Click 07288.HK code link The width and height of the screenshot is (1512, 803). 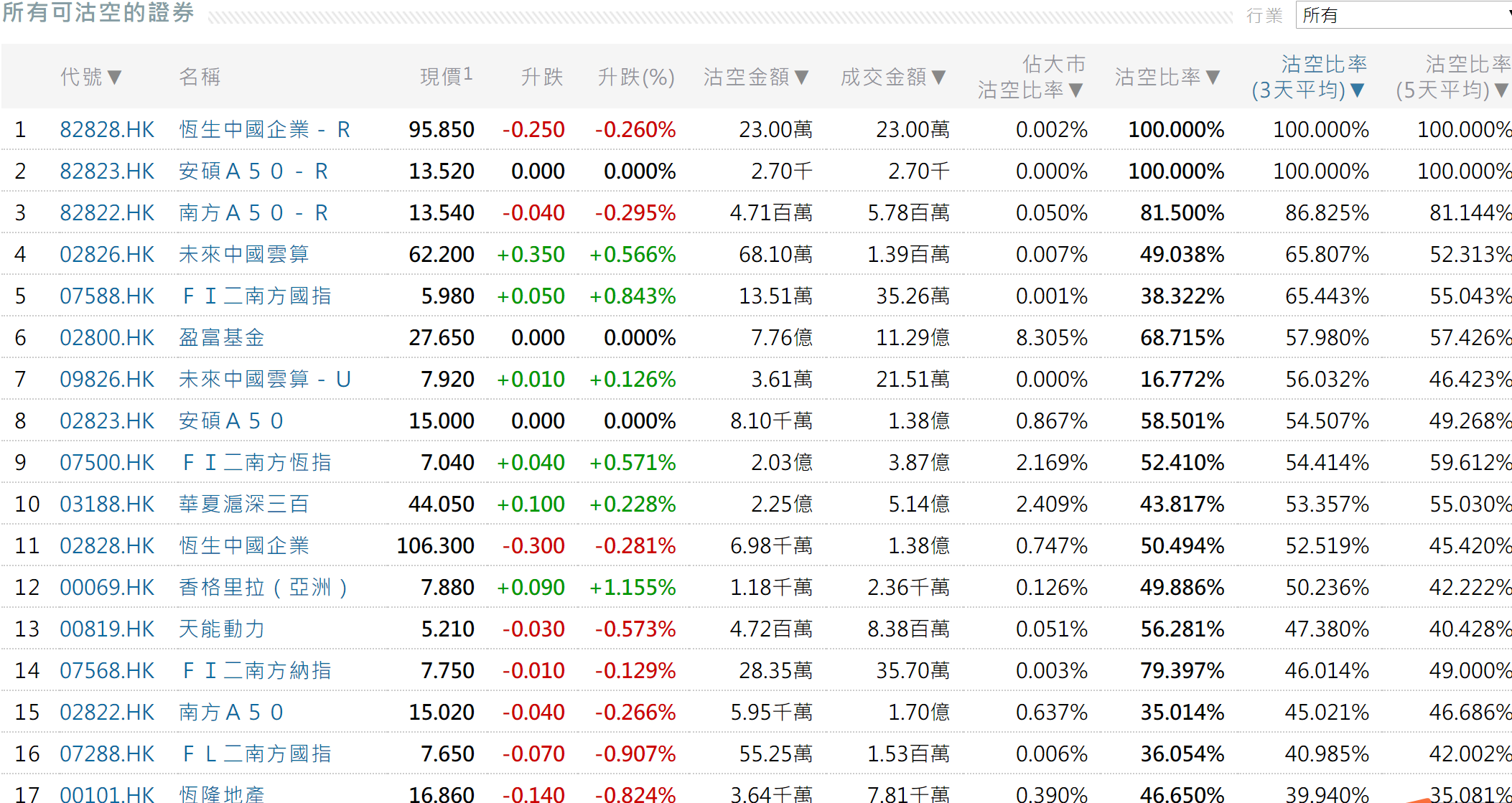(x=107, y=753)
